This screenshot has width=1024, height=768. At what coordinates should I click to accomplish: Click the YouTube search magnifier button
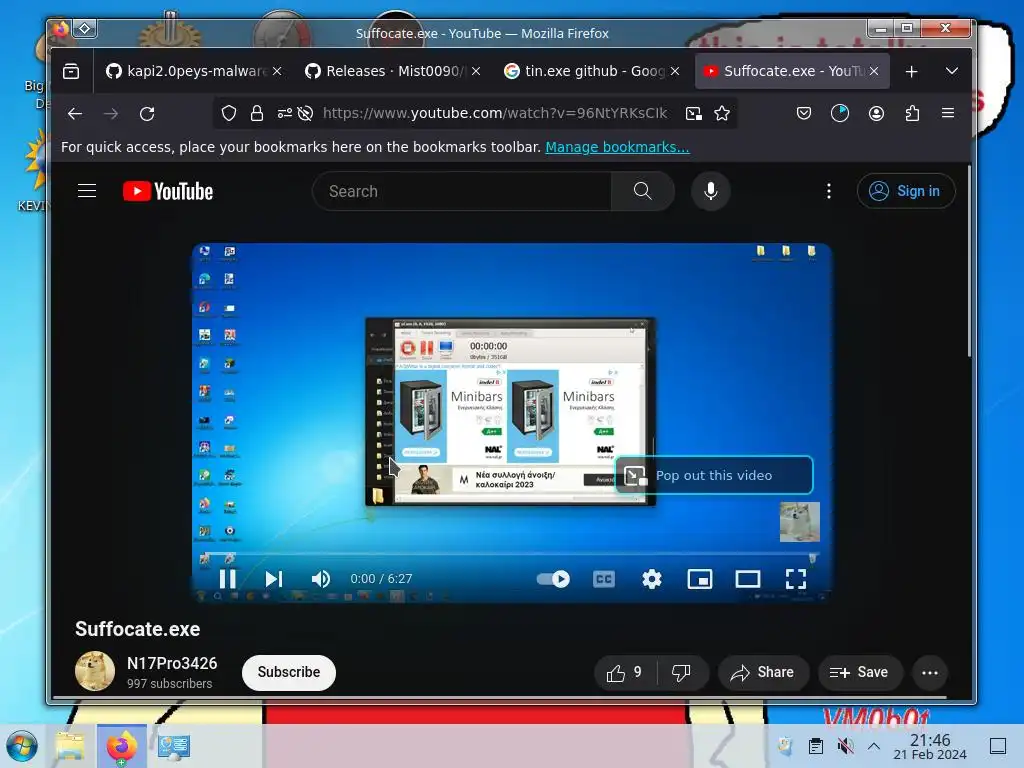[643, 191]
